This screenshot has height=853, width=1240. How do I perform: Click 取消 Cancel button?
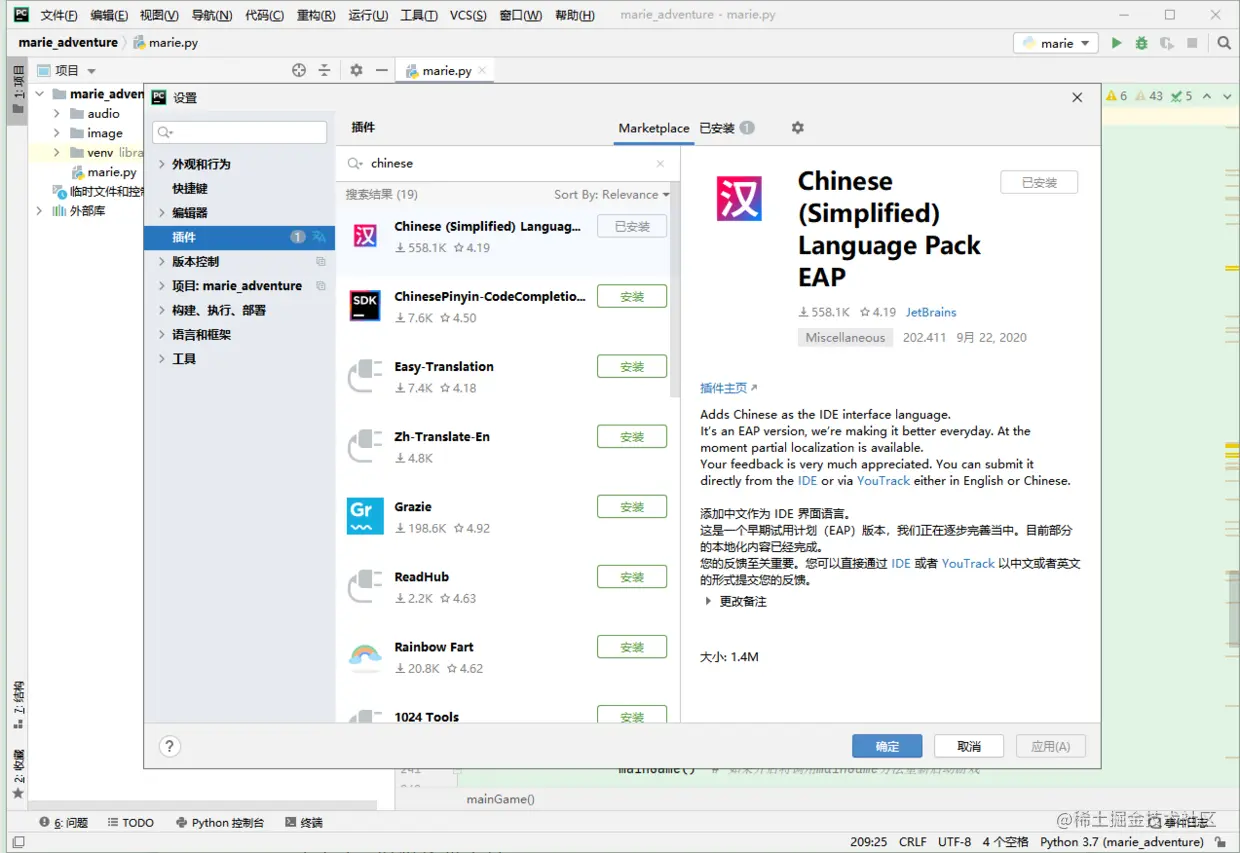[x=969, y=746]
